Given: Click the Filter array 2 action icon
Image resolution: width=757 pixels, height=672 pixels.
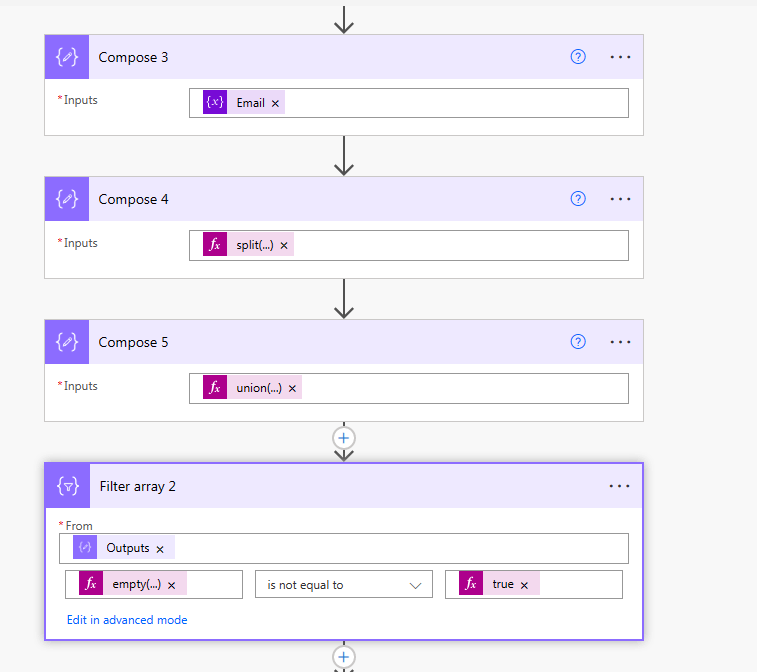Looking at the screenshot, I should [x=68, y=486].
